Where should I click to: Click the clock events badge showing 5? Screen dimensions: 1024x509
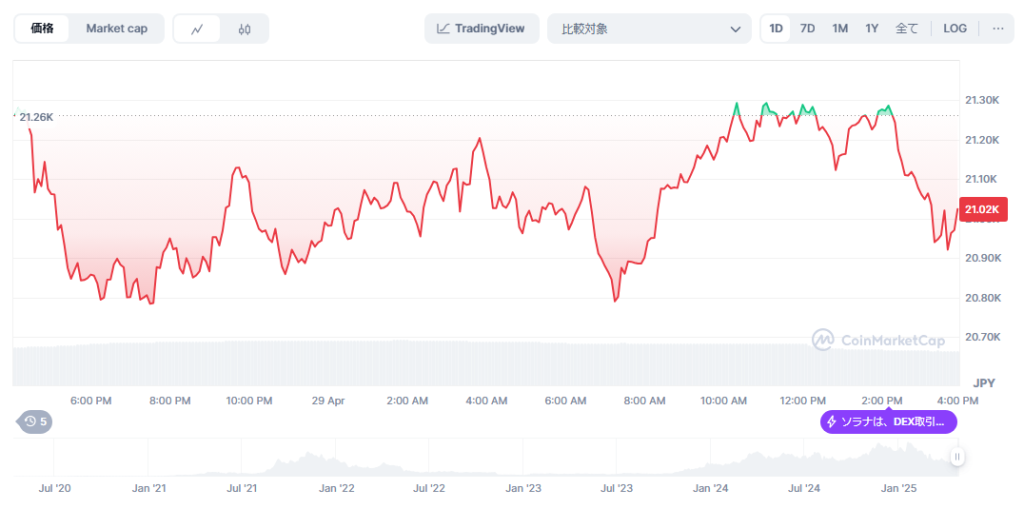(36, 422)
